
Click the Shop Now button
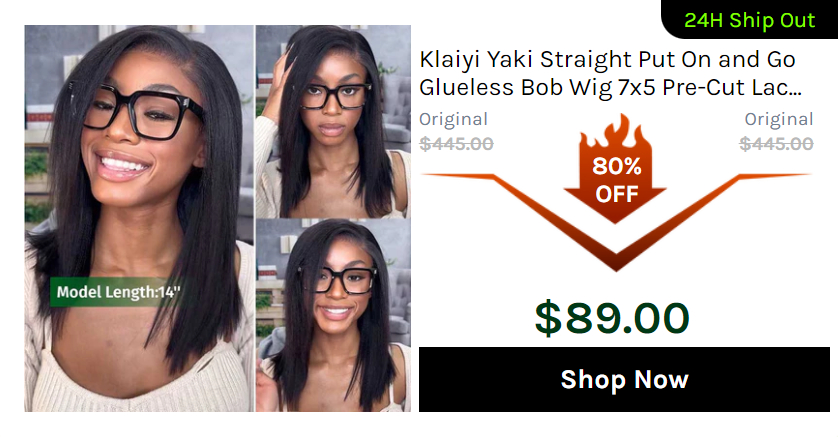pos(624,379)
